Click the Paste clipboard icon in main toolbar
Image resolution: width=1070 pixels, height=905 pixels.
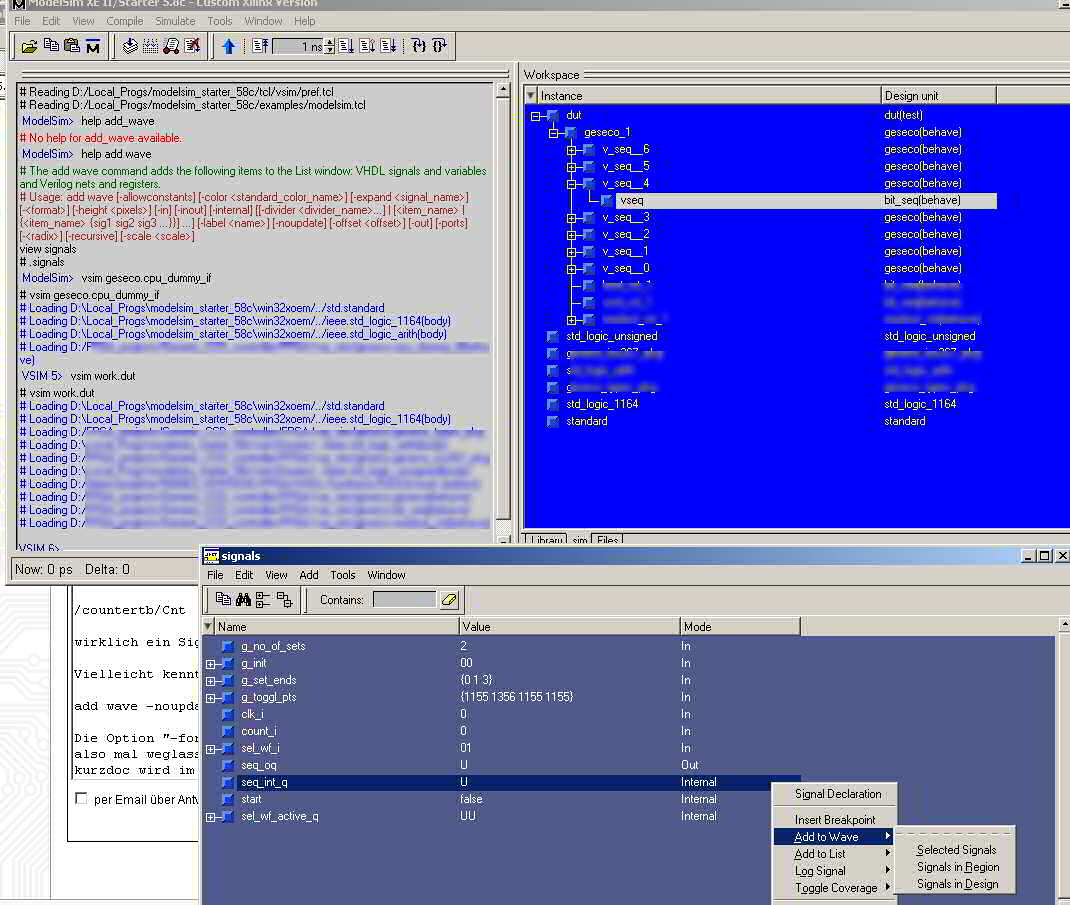click(x=72, y=45)
